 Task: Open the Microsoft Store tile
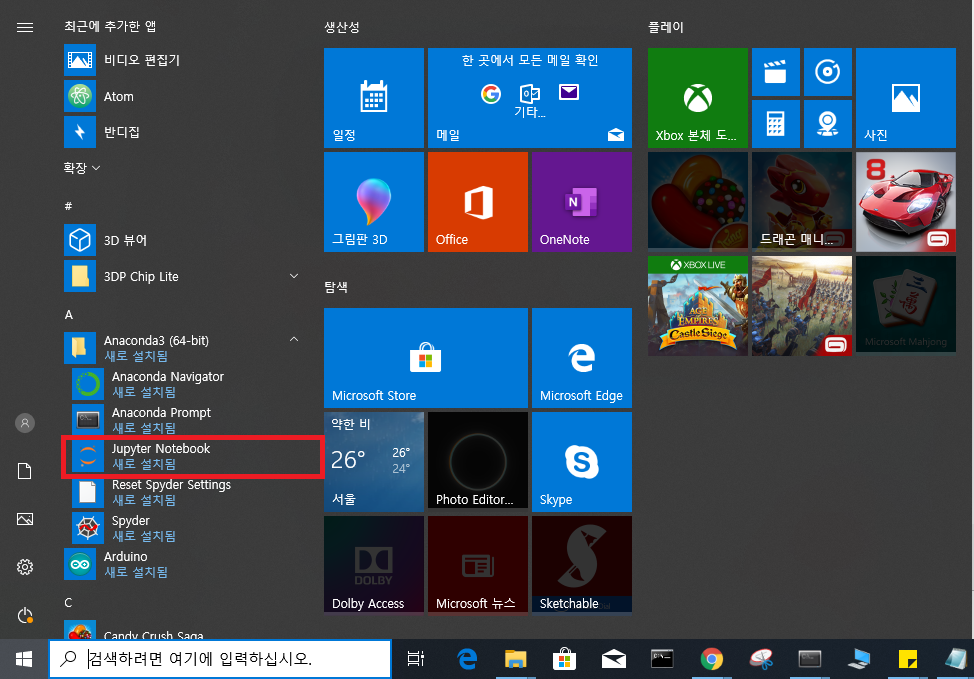pos(426,358)
